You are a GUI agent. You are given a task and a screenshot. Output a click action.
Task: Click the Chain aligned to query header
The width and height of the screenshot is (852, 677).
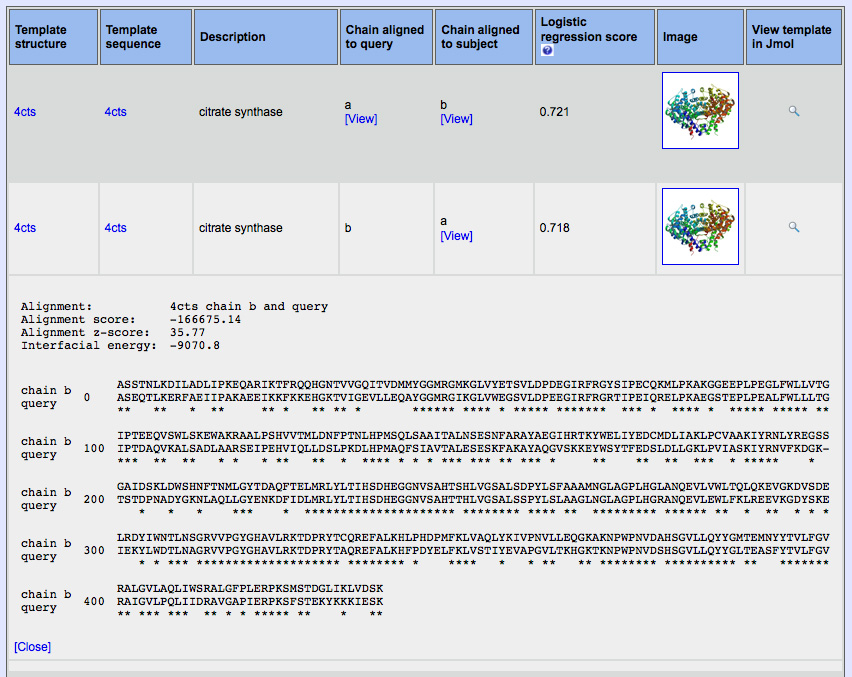tap(385, 37)
